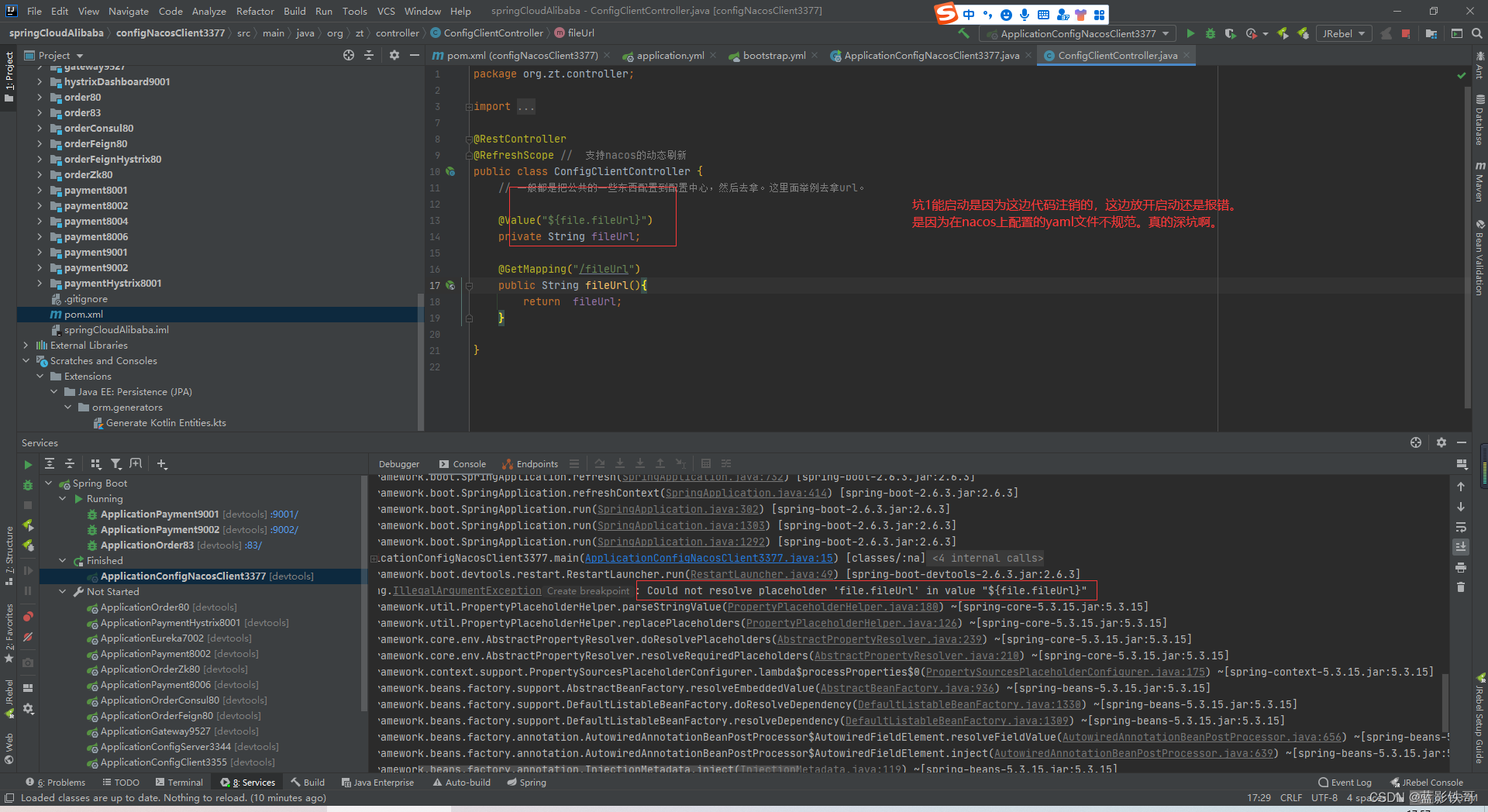Select pom.xml in the Project tree

[84, 314]
